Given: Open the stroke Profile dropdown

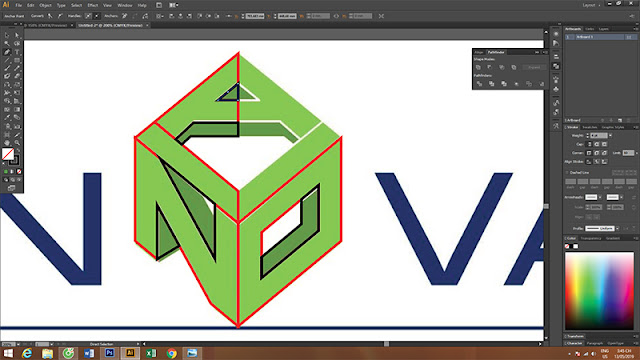Looking at the screenshot, I should click(x=618, y=229).
